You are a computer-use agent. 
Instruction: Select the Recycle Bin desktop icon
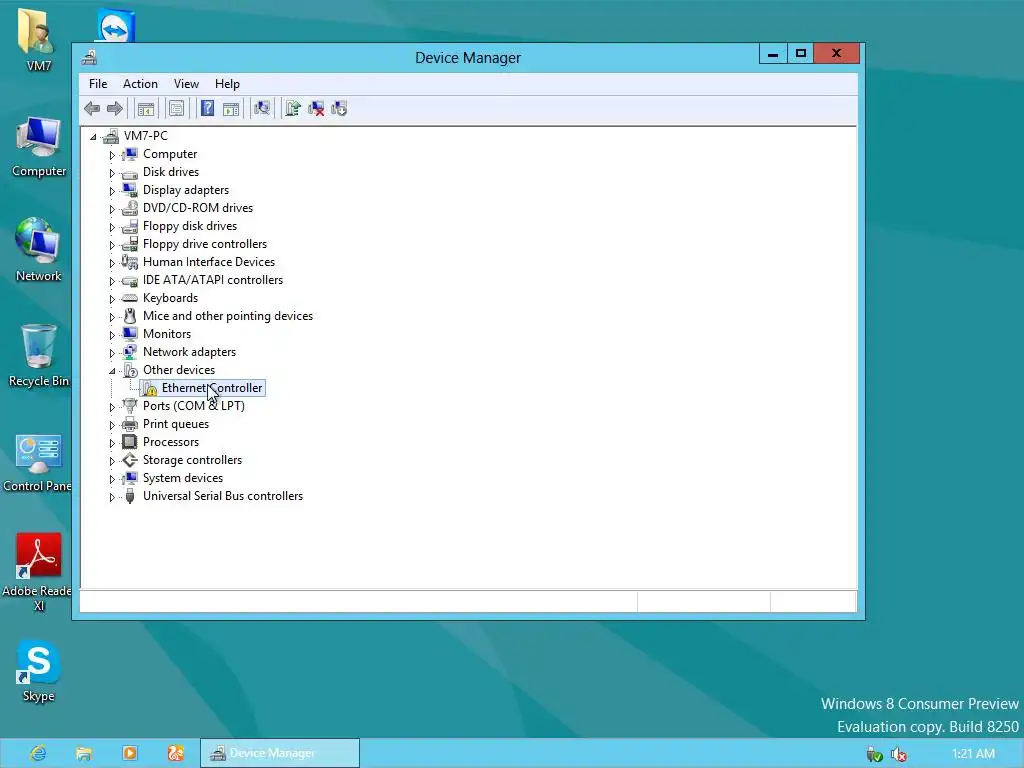coord(39,355)
